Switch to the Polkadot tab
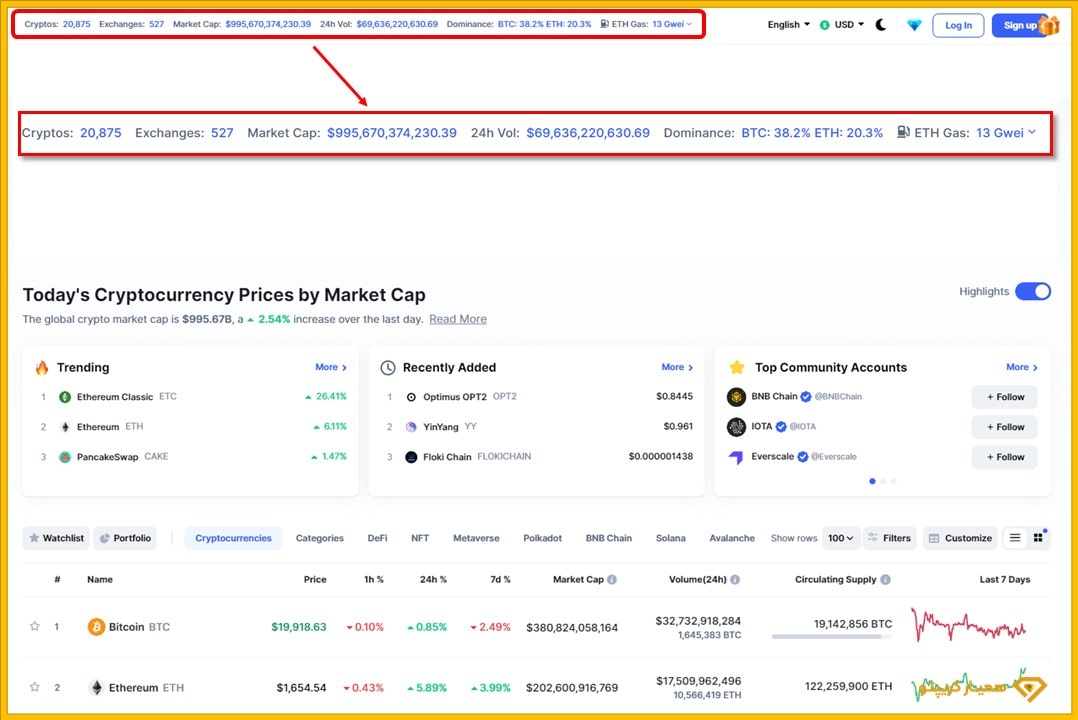Screen dimensions: 1078x720 [542, 538]
